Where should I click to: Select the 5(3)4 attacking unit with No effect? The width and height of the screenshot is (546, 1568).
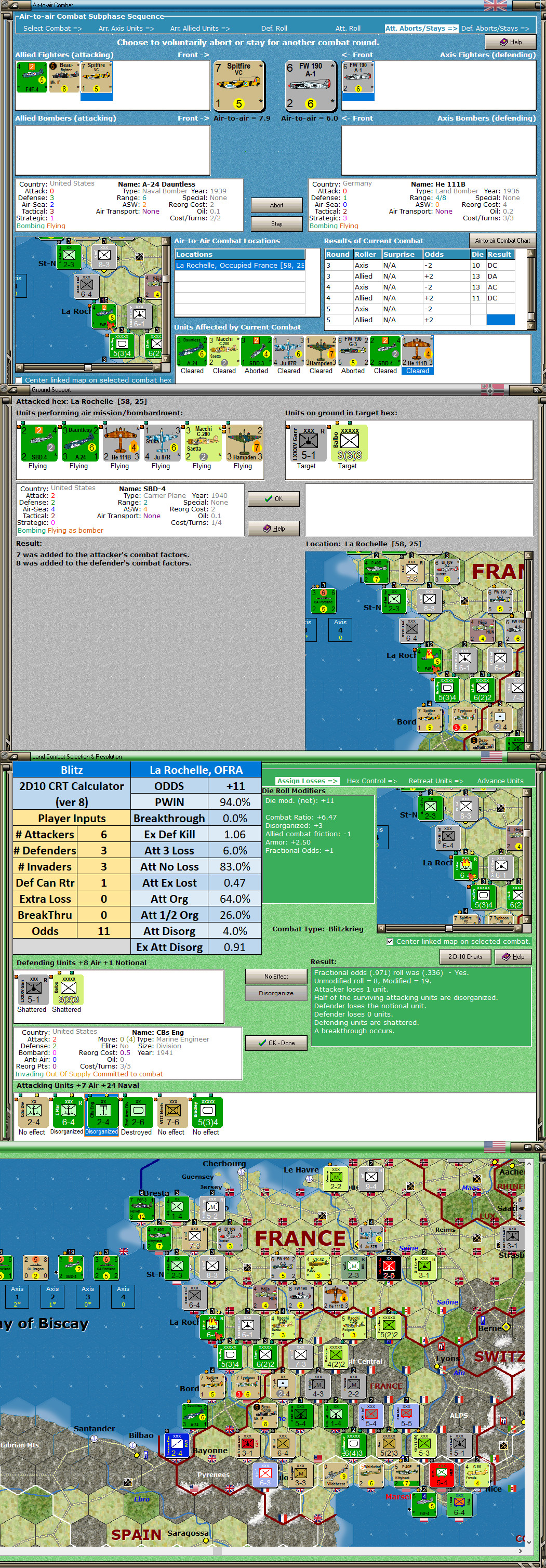tap(206, 1113)
